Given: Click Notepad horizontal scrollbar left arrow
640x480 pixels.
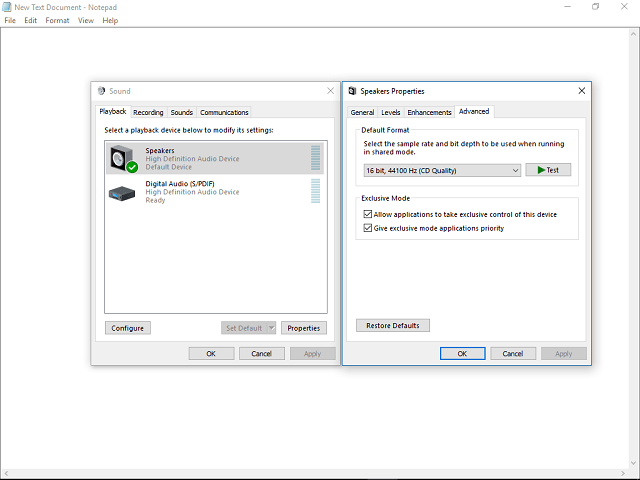Looking at the screenshot, I should (x=5, y=473).
